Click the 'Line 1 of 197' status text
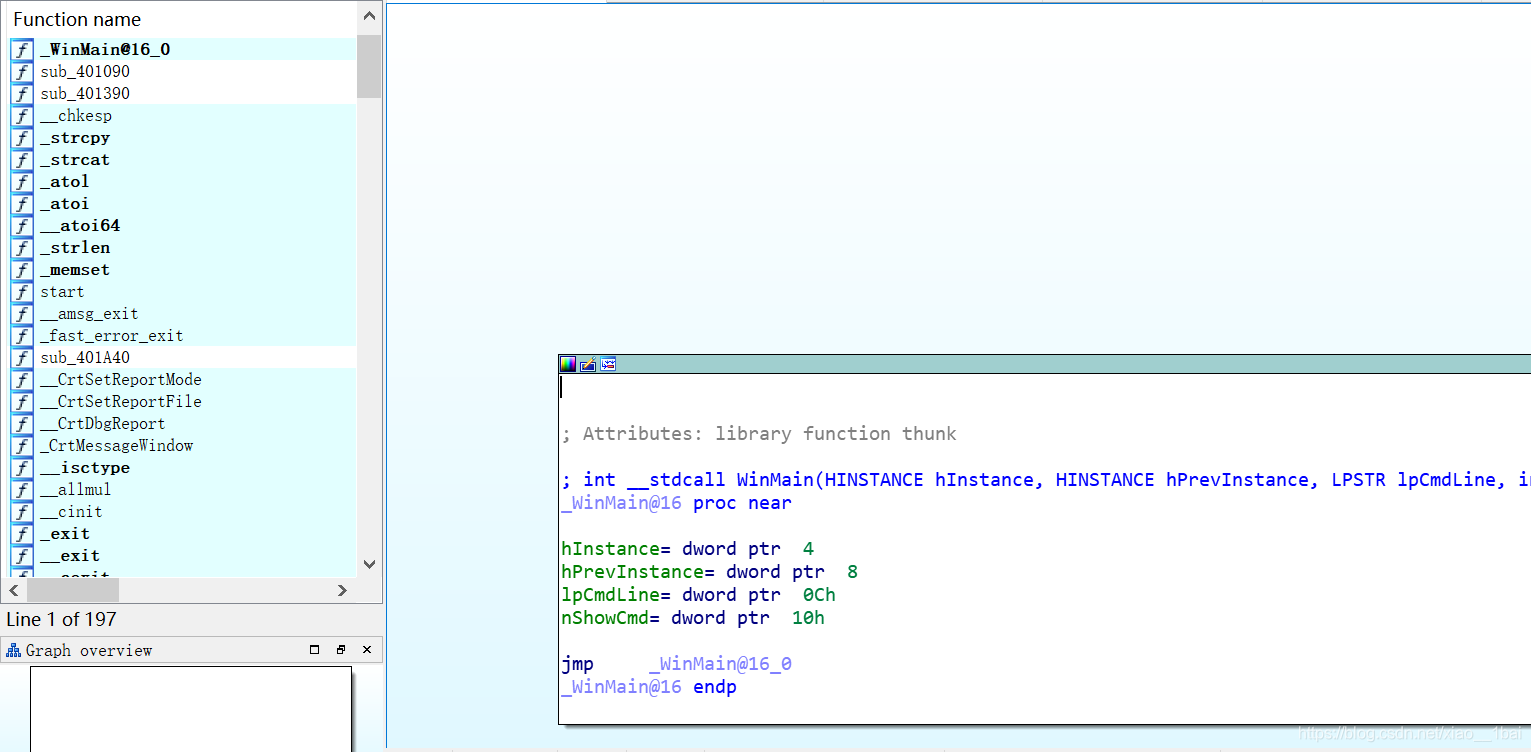The height and width of the screenshot is (752, 1531). [62, 620]
